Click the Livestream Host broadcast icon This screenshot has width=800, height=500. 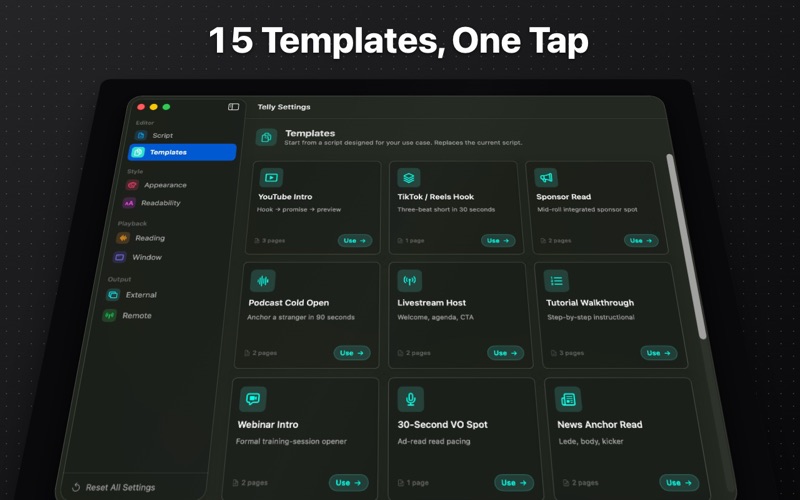point(410,281)
